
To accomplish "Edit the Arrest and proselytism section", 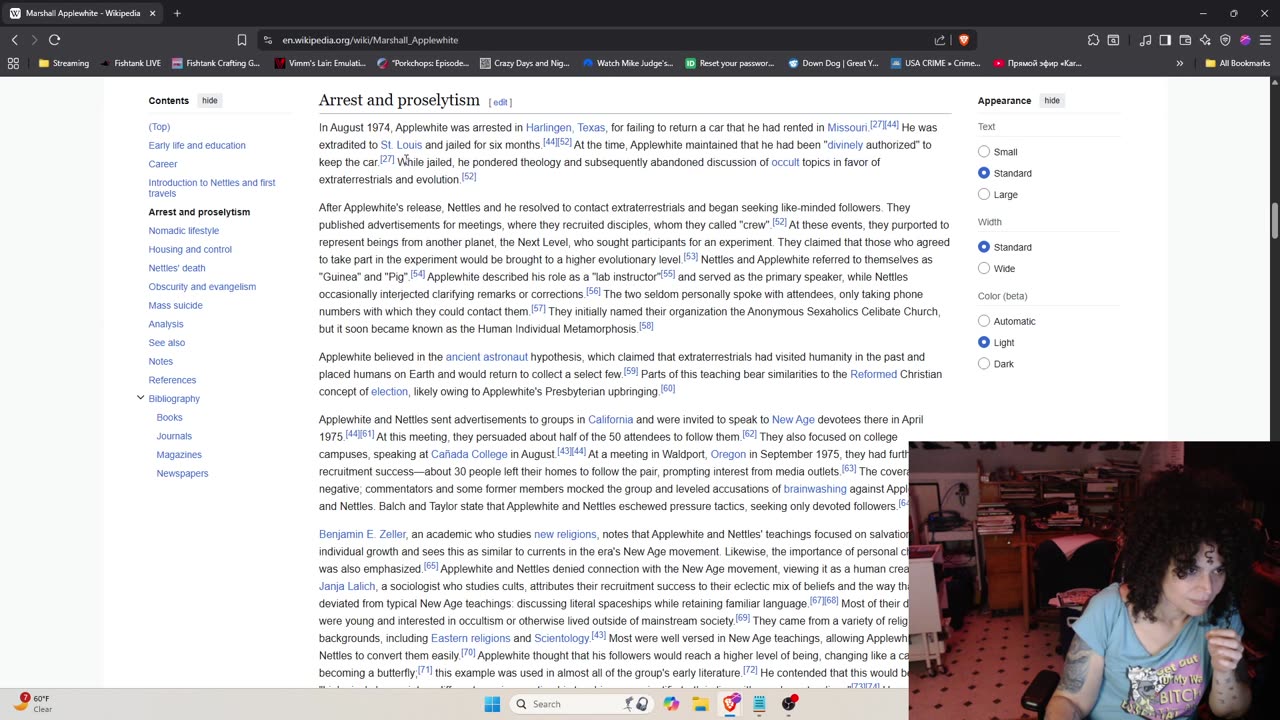I will [x=500, y=102].
